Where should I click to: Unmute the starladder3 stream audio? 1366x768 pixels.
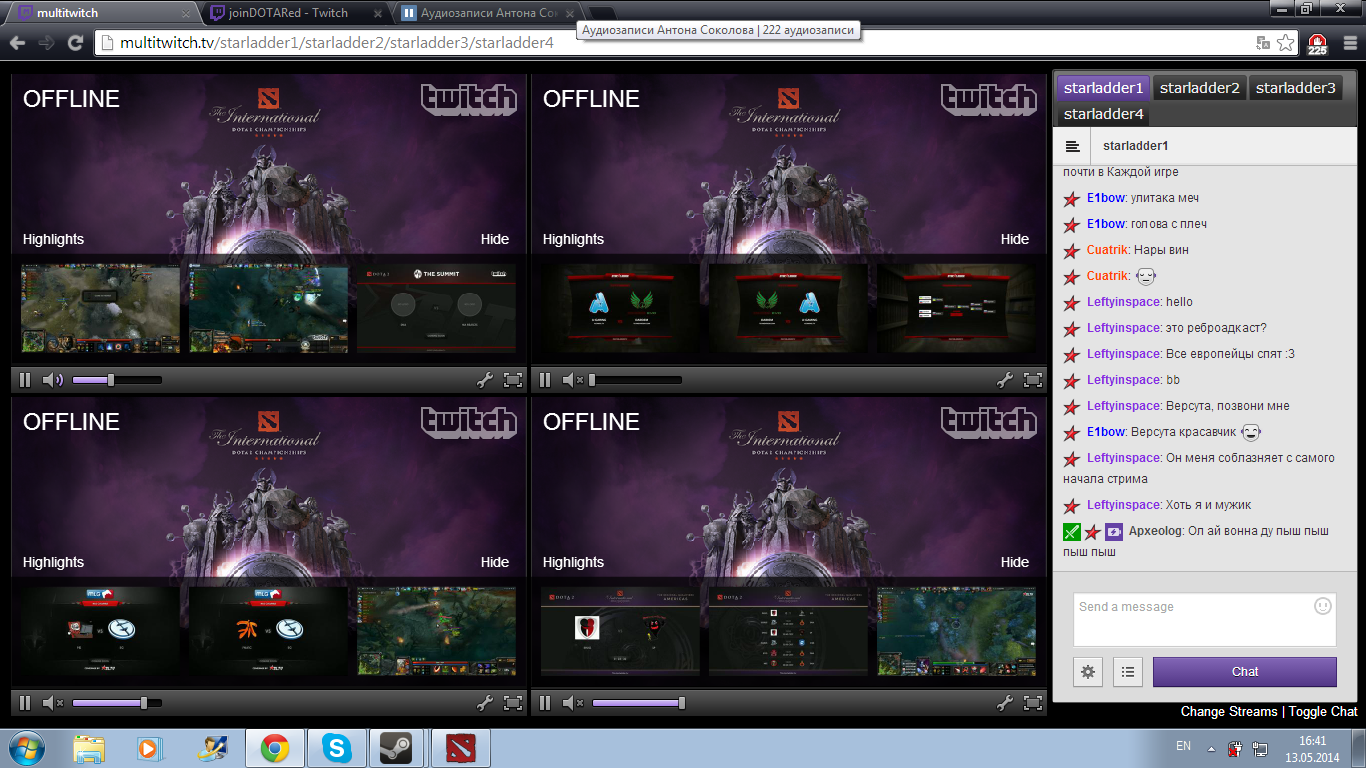pyautogui.click(x=53, y=703)
